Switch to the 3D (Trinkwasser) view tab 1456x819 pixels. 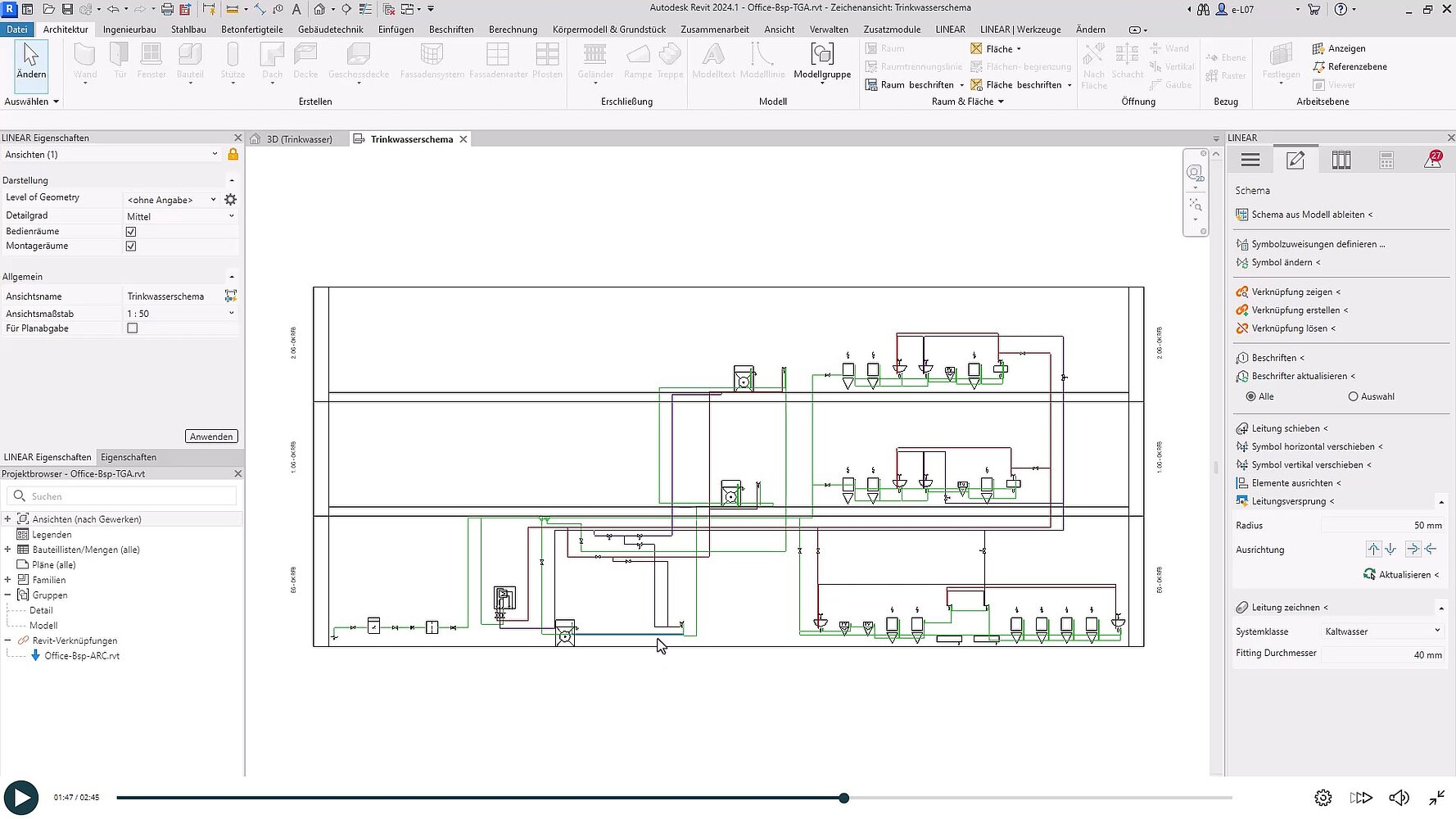pos(299,139)
